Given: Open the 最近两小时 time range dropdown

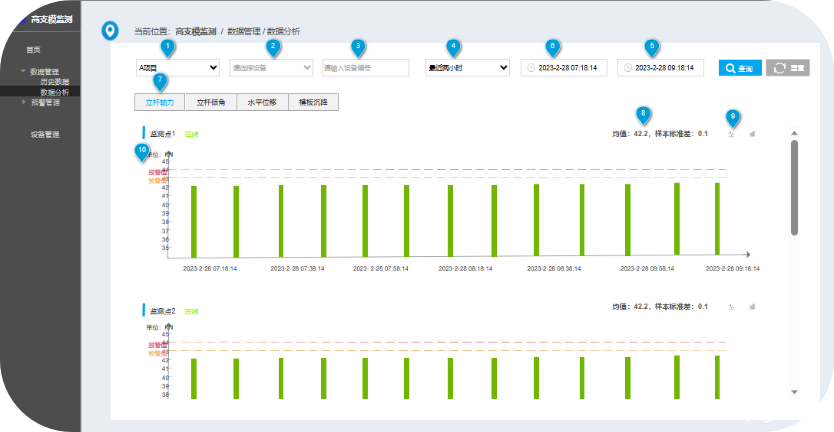Looking at the screenshot, I should click(468, 68).
